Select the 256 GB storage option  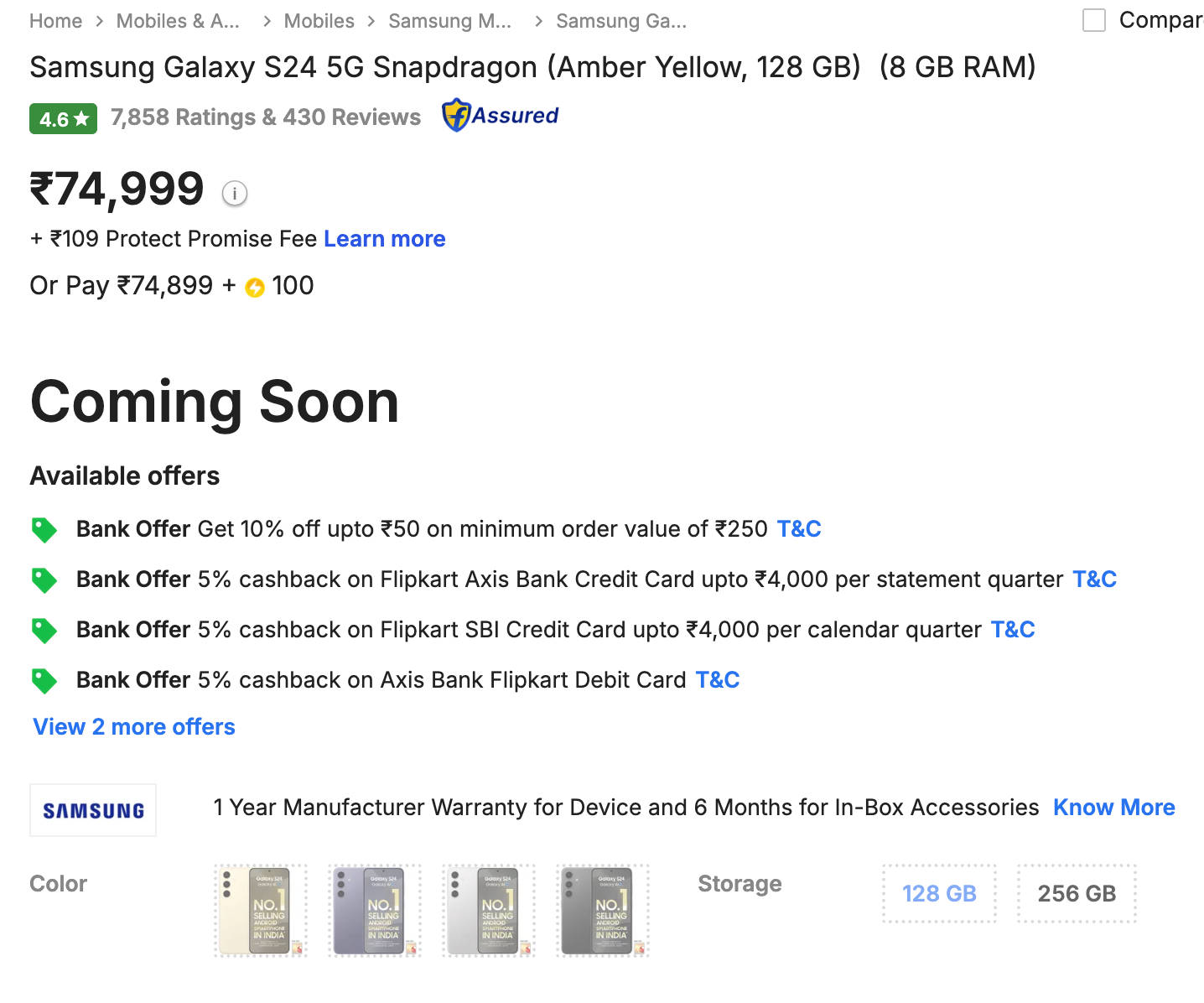(x=1077, y=893)
